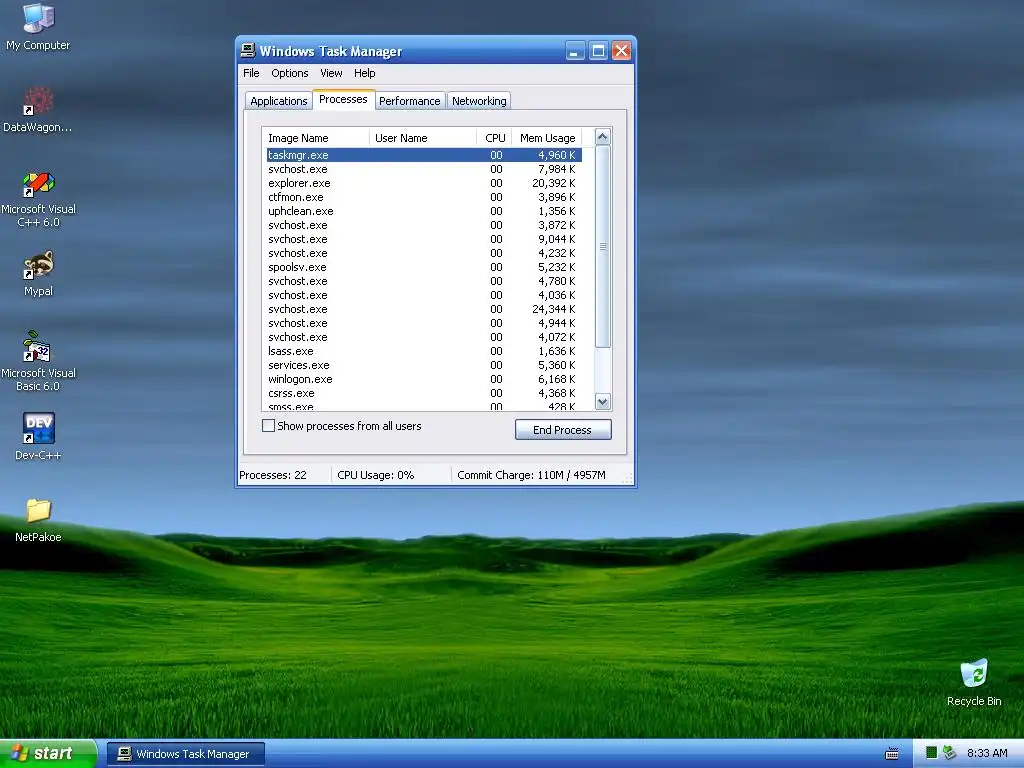Open the Start menu

[48, 754]
